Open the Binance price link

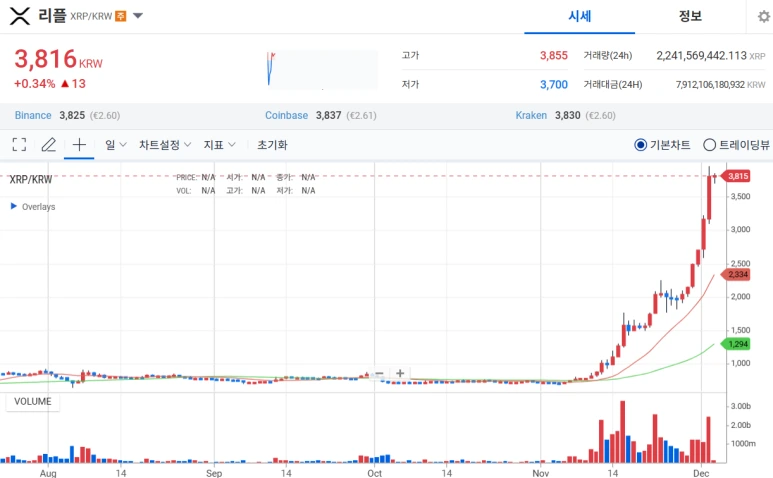[x=33, y=115]
